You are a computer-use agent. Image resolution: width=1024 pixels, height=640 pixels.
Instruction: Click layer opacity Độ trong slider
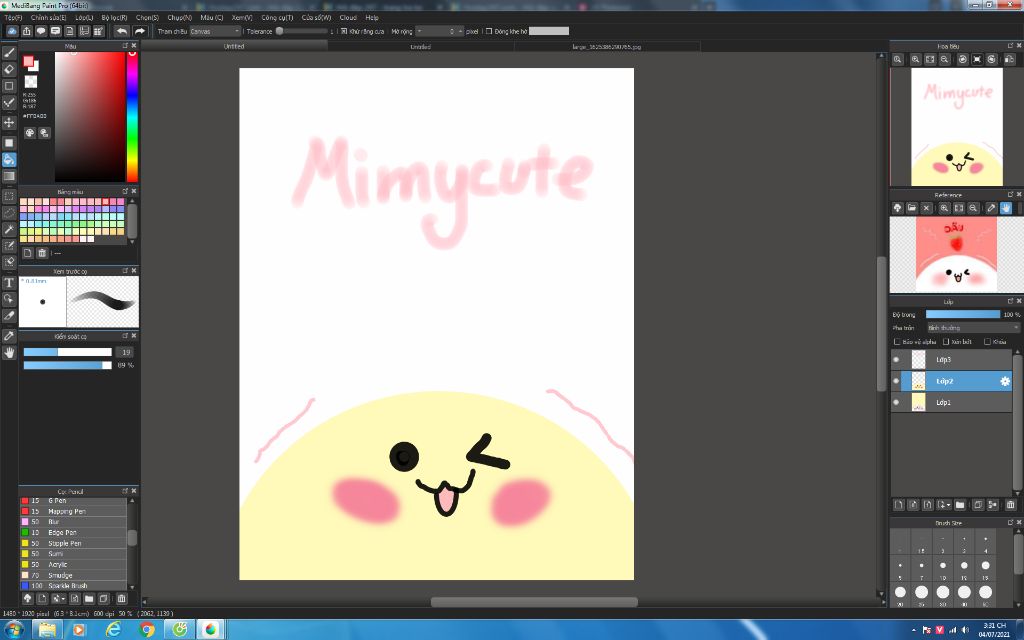[963, 315]
